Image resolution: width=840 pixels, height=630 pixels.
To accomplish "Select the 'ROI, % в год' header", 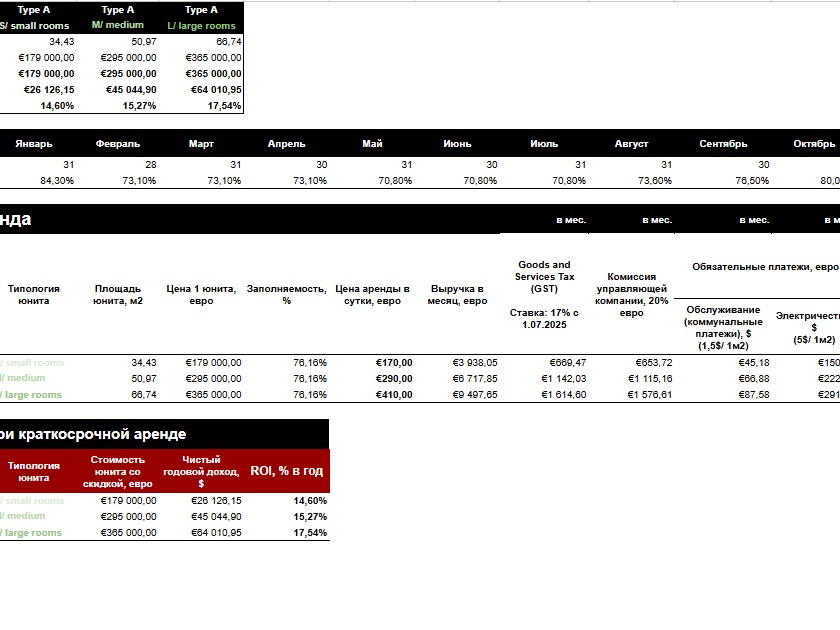I will (x=287, y=471).
